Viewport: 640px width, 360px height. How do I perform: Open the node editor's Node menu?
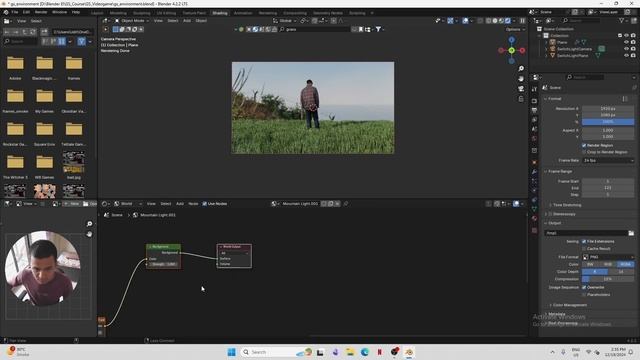[x=193, y=204]
